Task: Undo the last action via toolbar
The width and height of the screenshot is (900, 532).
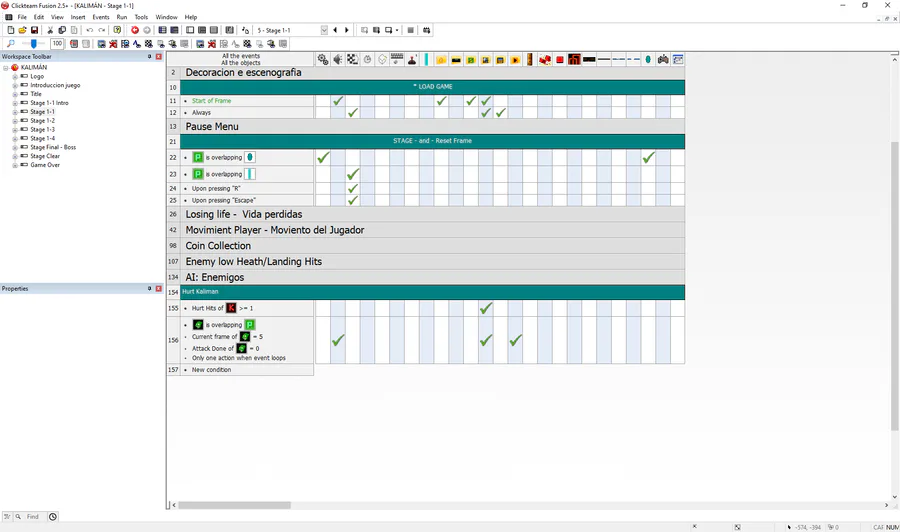Action: (90, 30)
